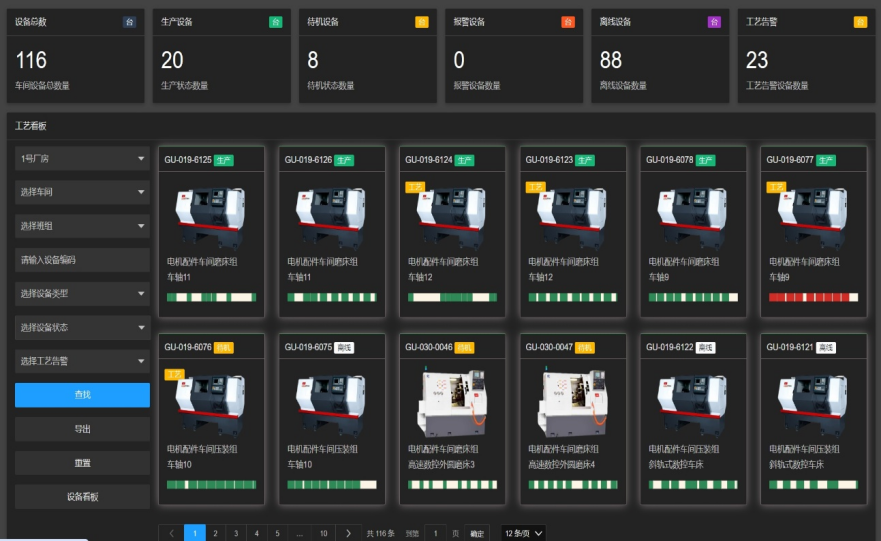The image size is (881, 541).
Task: Change page size via 12条/页 selector
Action: 524,533
